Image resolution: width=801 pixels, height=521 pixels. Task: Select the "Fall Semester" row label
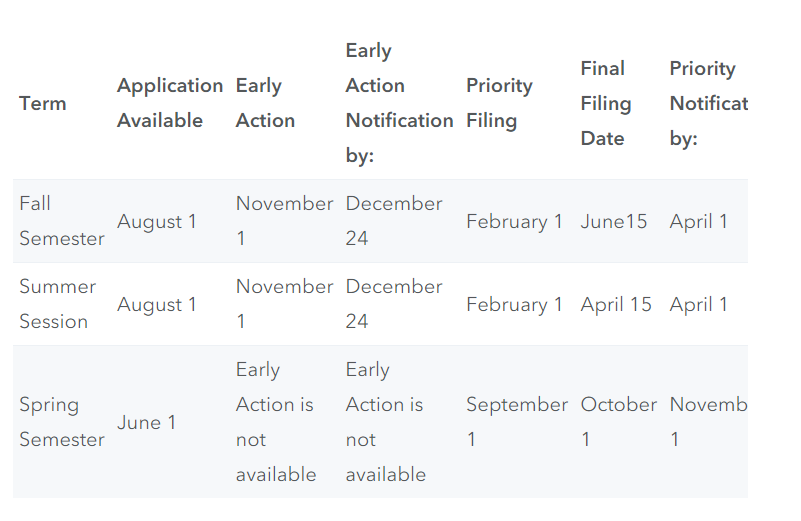coord(61,221)
